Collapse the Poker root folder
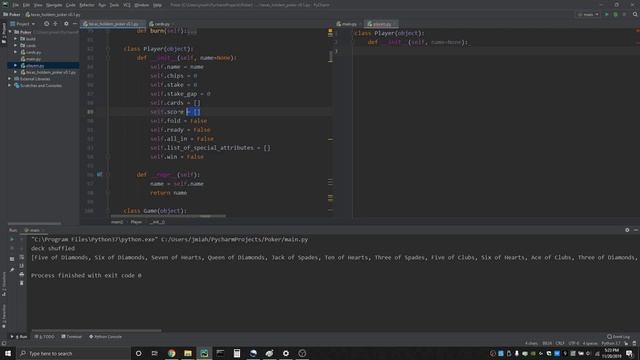 [x=11, y=32]
